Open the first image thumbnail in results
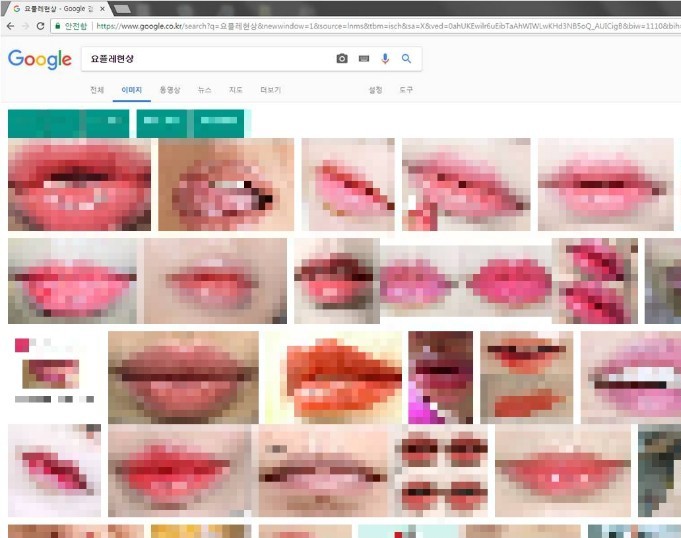The width and height of the screenshot is (681, 538). click(x=79, y=184)
